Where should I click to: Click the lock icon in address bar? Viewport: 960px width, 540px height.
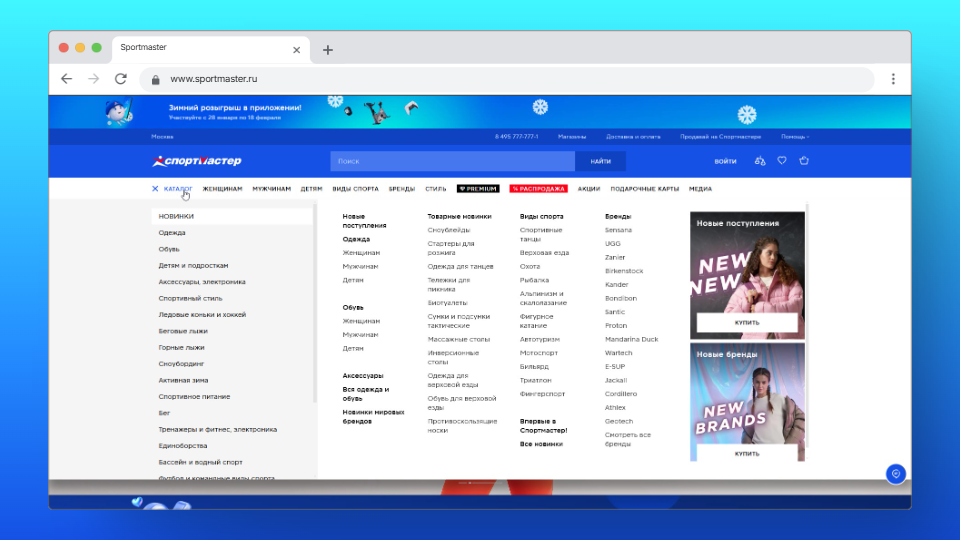point(156,80)
